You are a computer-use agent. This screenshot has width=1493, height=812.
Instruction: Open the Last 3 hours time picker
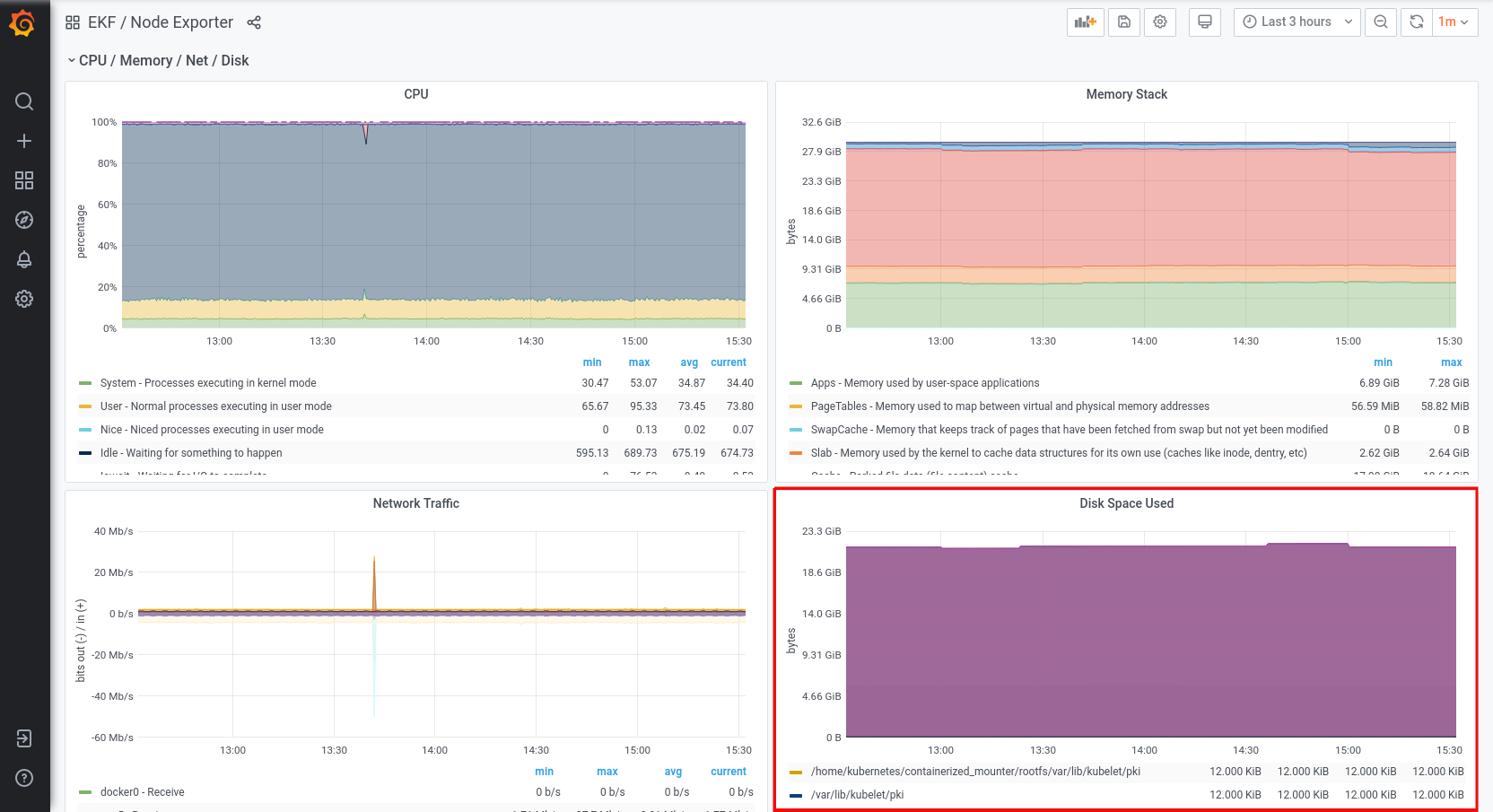coord(1297,22)
